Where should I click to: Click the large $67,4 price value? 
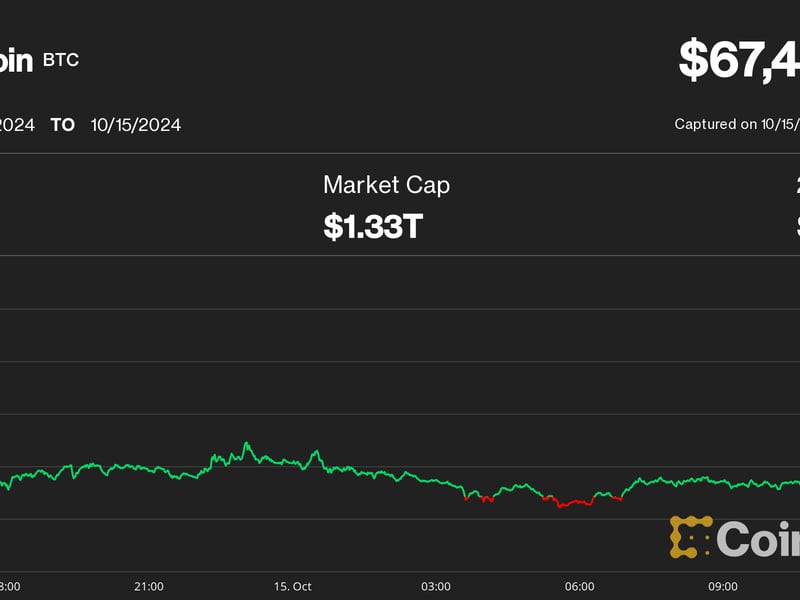pos(738,60)
